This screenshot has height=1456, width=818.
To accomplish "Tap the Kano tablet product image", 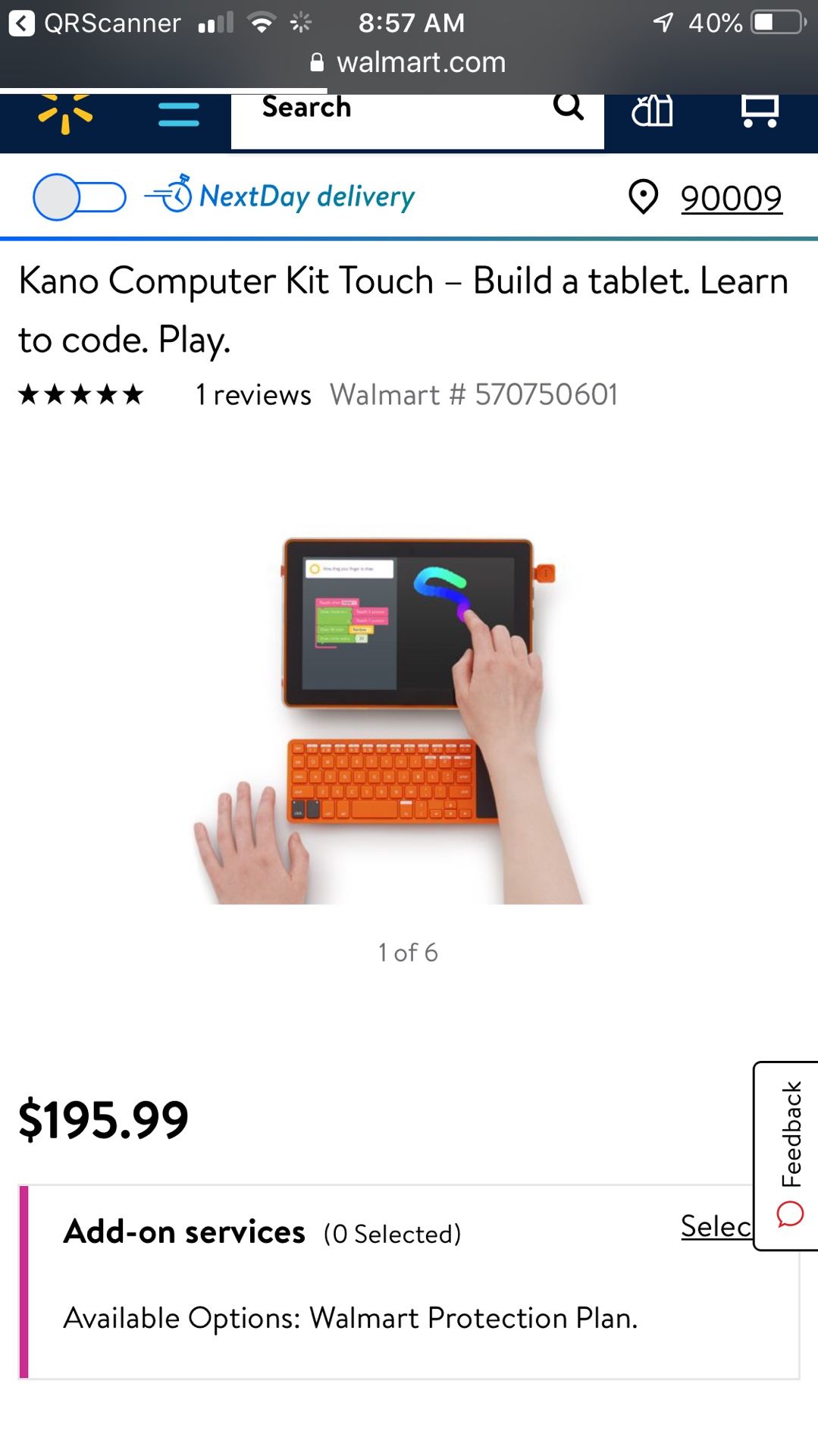I will (x=409, y=720).
